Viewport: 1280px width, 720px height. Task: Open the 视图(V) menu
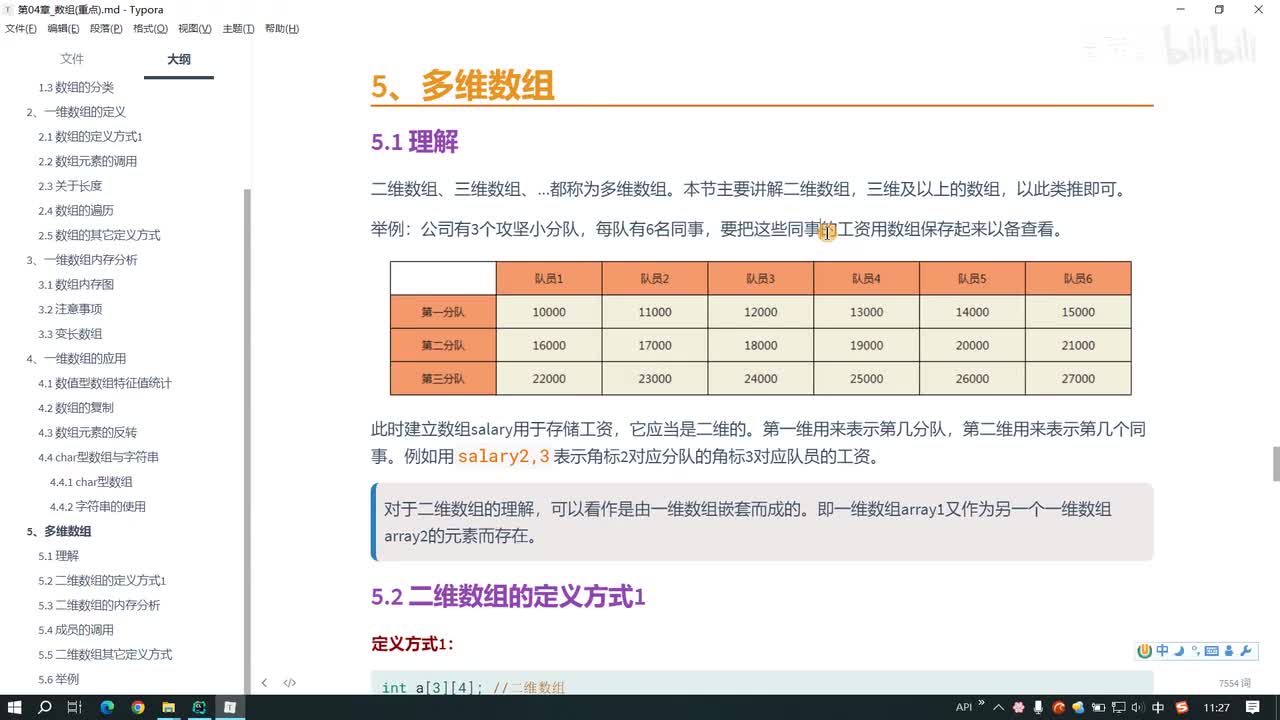point(194,29)
